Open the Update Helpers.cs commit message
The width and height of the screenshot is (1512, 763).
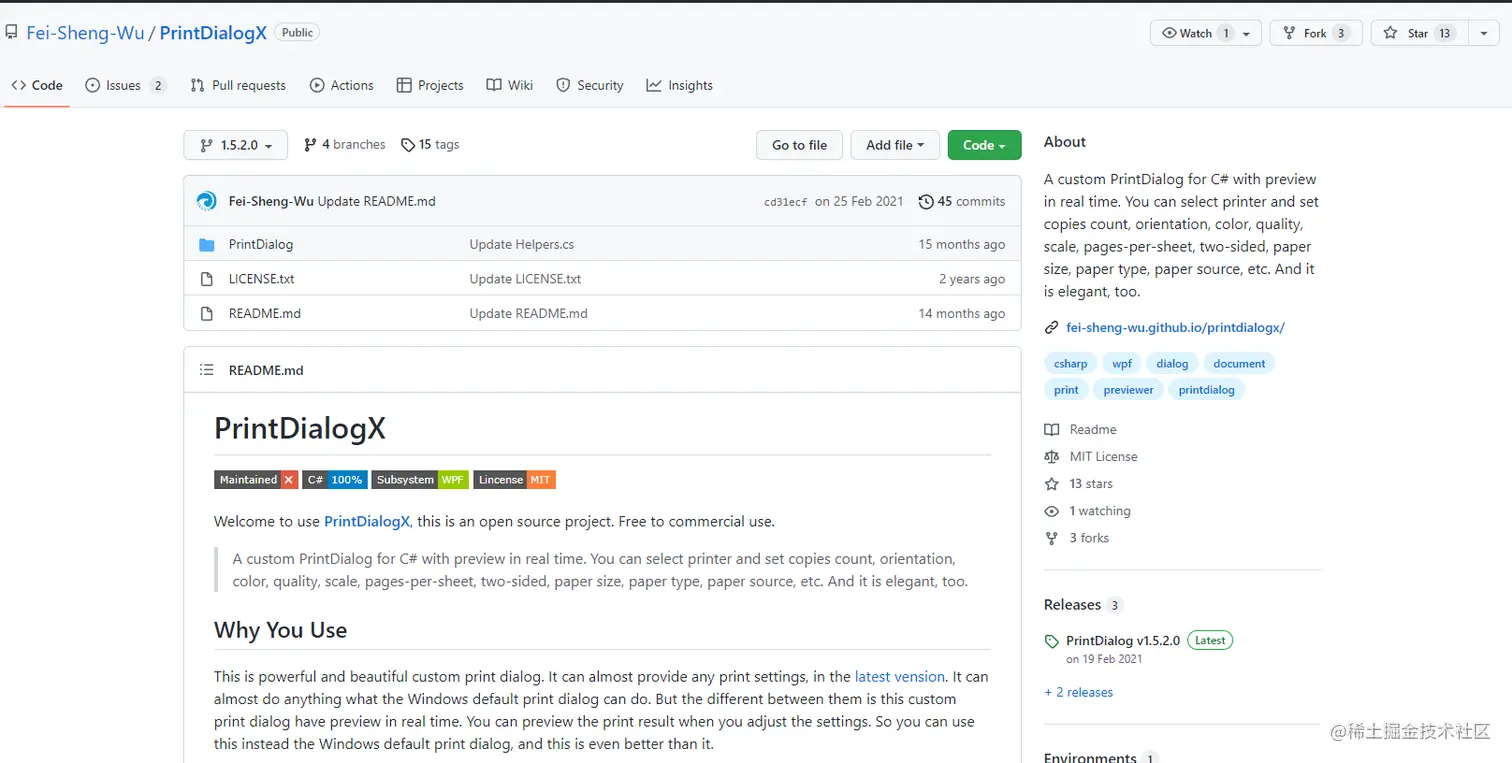click(x=522, y=244)
